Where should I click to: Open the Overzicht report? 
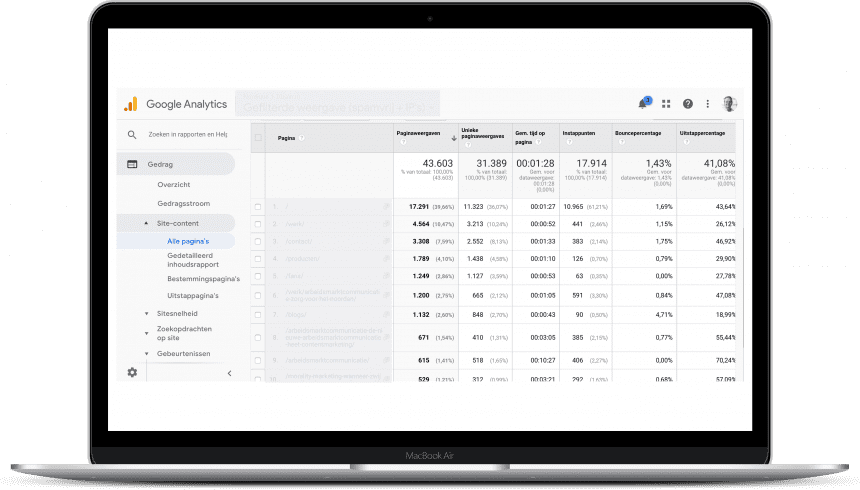tap(174, 185)
